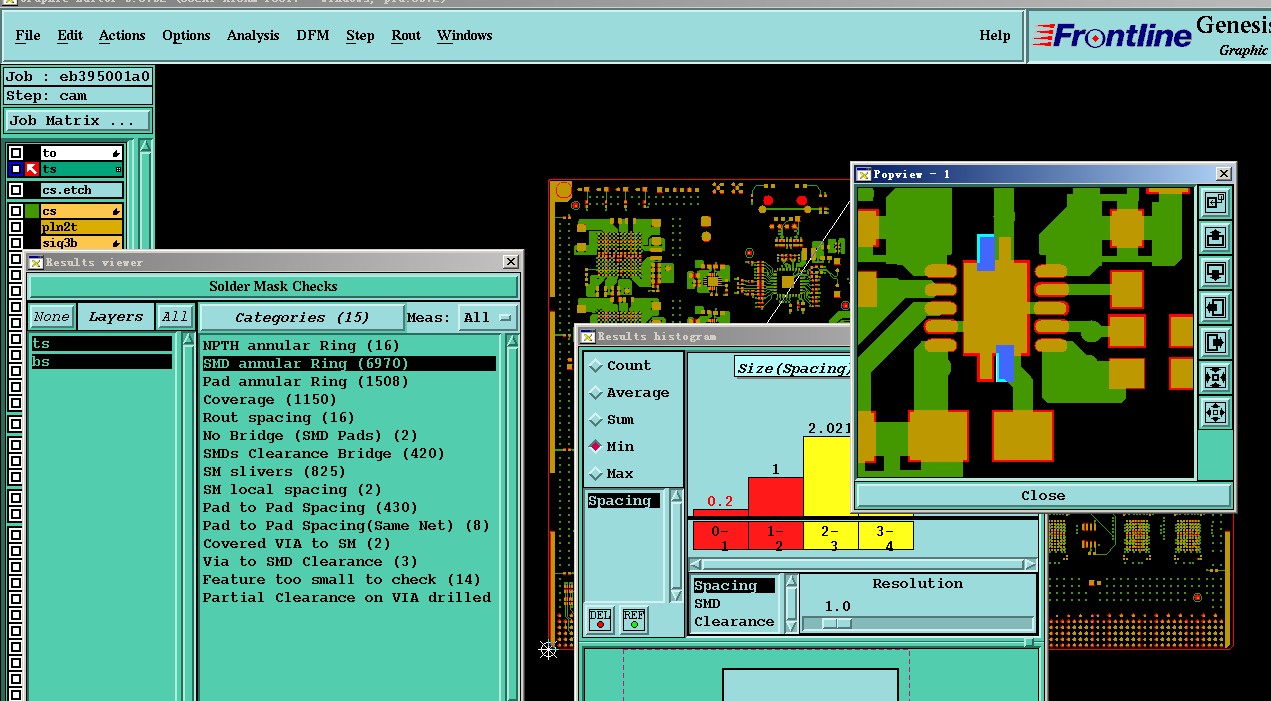Click the Solder Mask Checks title bar
Image resolution: width=1271 pixels, height=701 pixels.
point(273,286)
